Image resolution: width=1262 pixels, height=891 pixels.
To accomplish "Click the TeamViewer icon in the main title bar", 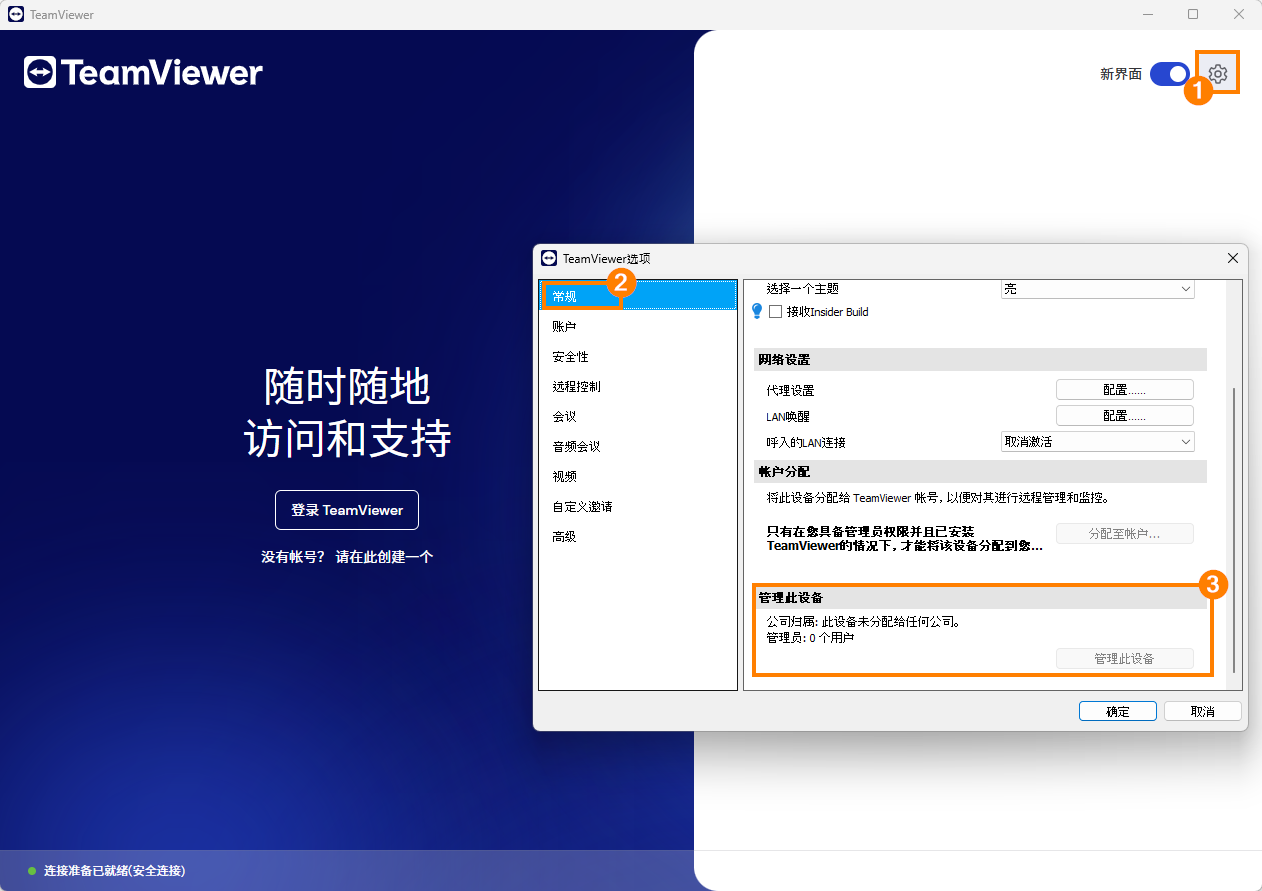I will coord(16,15).
